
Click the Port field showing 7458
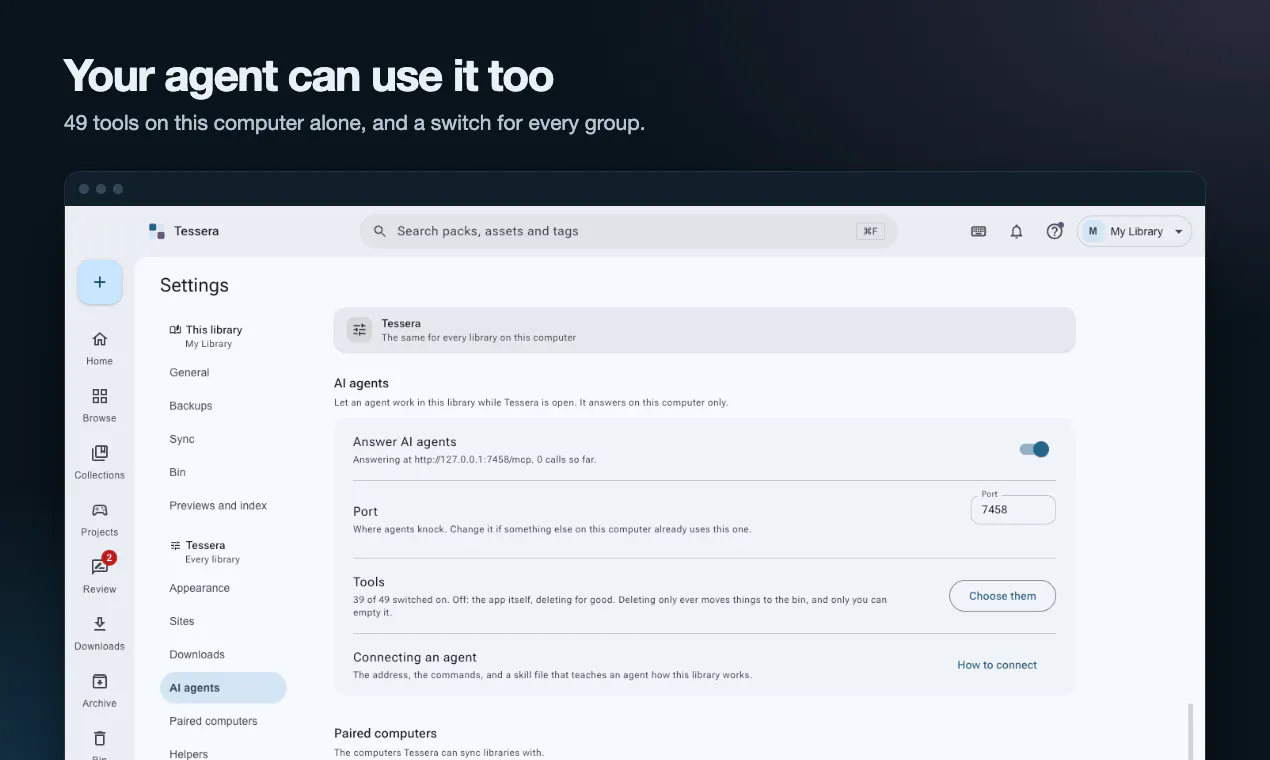tap(1013, 509)
